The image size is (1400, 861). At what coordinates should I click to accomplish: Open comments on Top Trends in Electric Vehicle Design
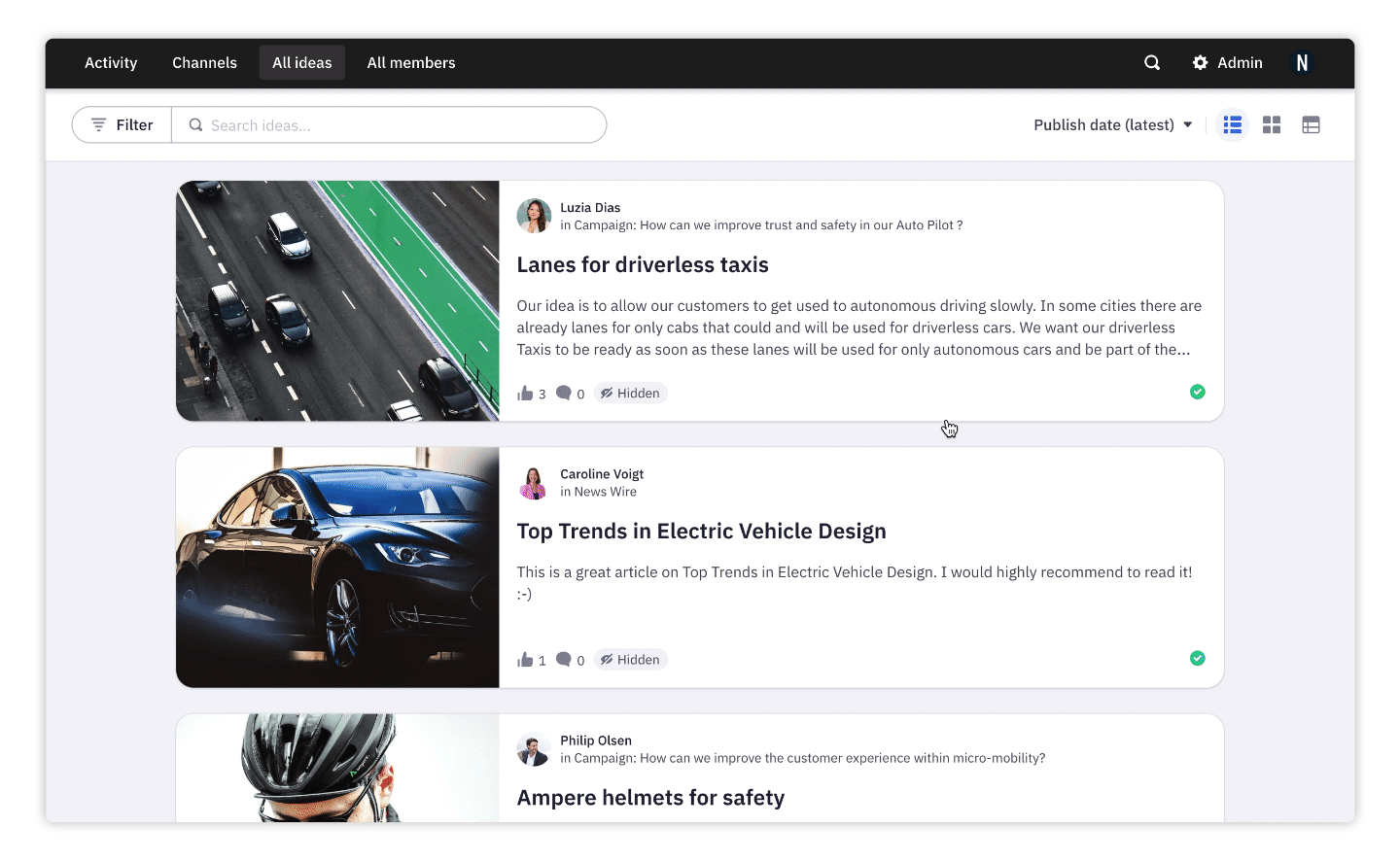point(564,659)
